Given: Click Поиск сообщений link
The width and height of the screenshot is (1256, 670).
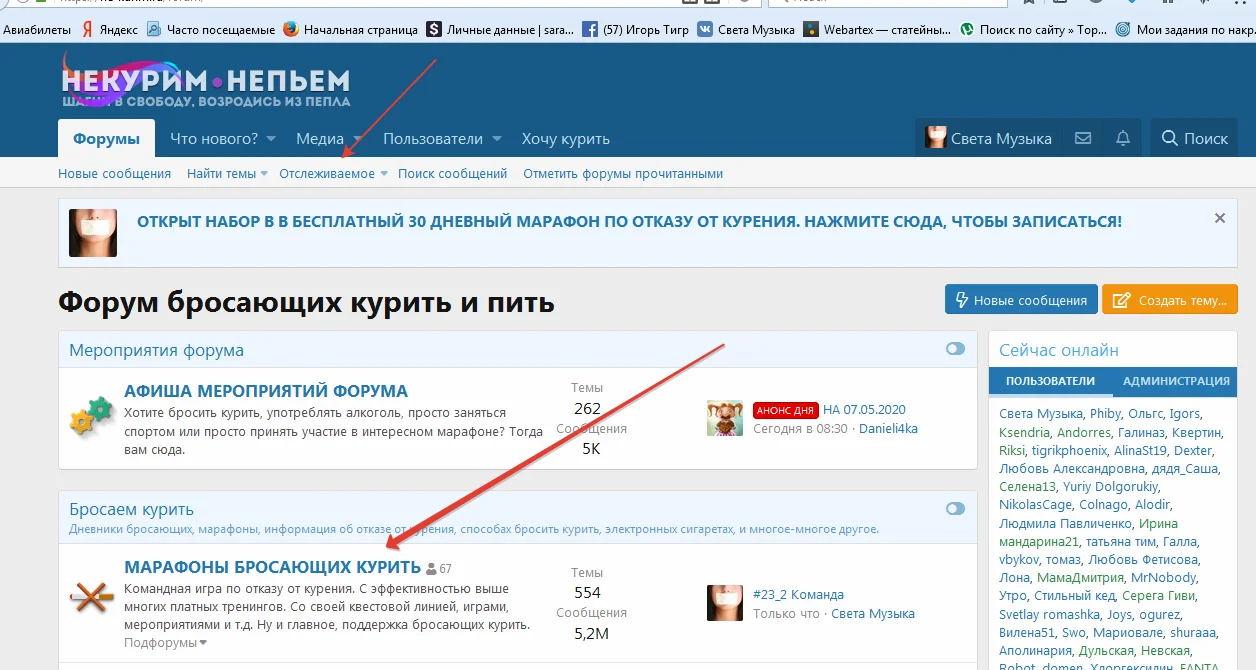Looking at the screenshot, I should tap(453, 174).
